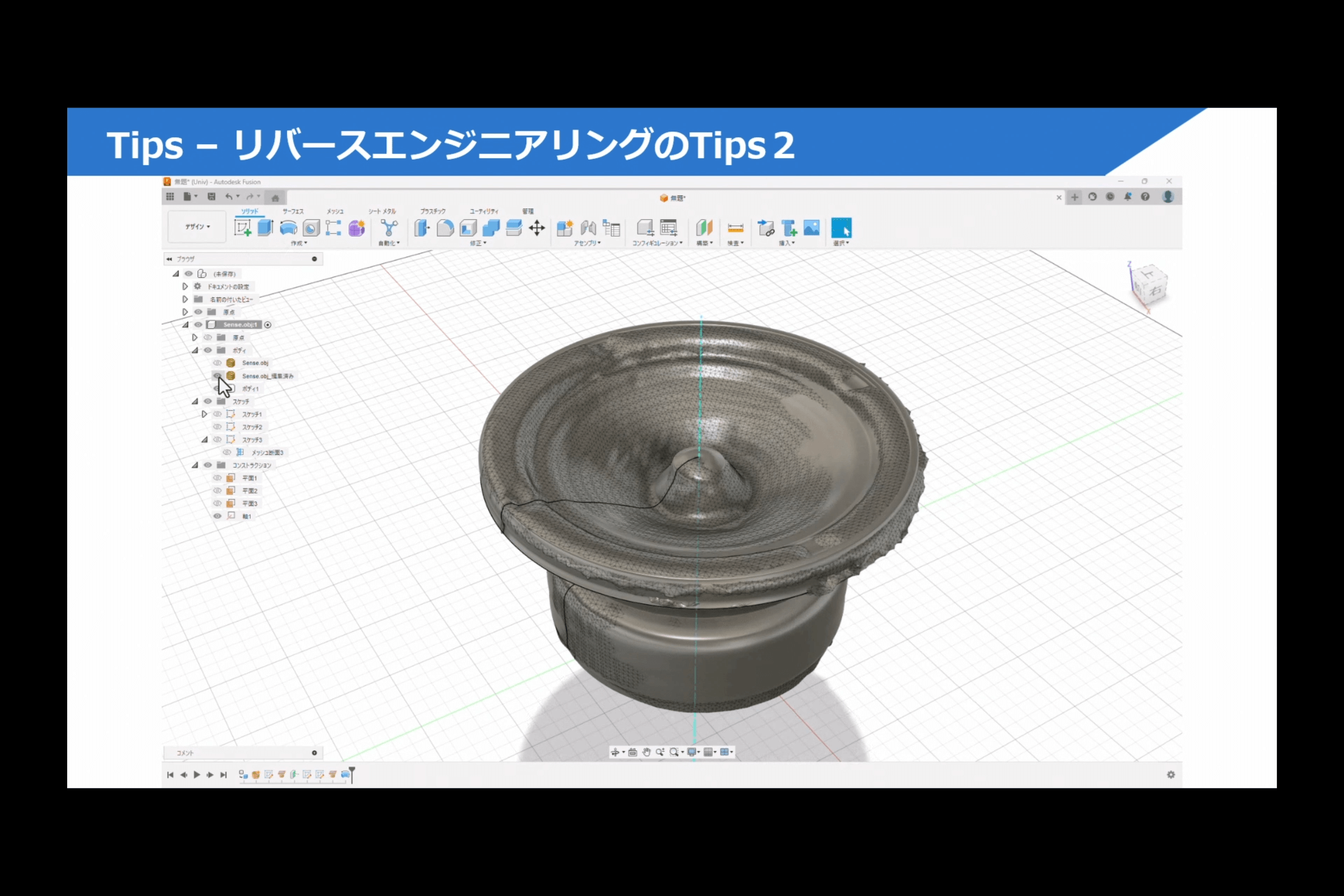Toggle visibility of スケッチ2
Screen dimensions: 1344x896
(x=217, y=427)
